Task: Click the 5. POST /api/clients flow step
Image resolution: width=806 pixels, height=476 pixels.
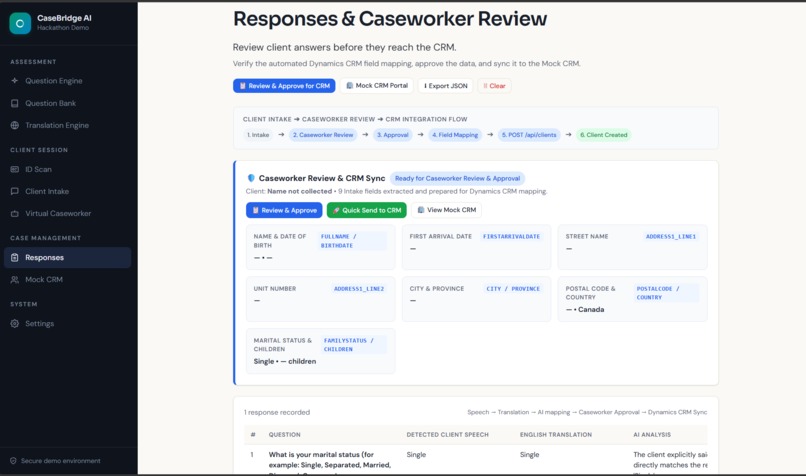Action: [529, 135]
